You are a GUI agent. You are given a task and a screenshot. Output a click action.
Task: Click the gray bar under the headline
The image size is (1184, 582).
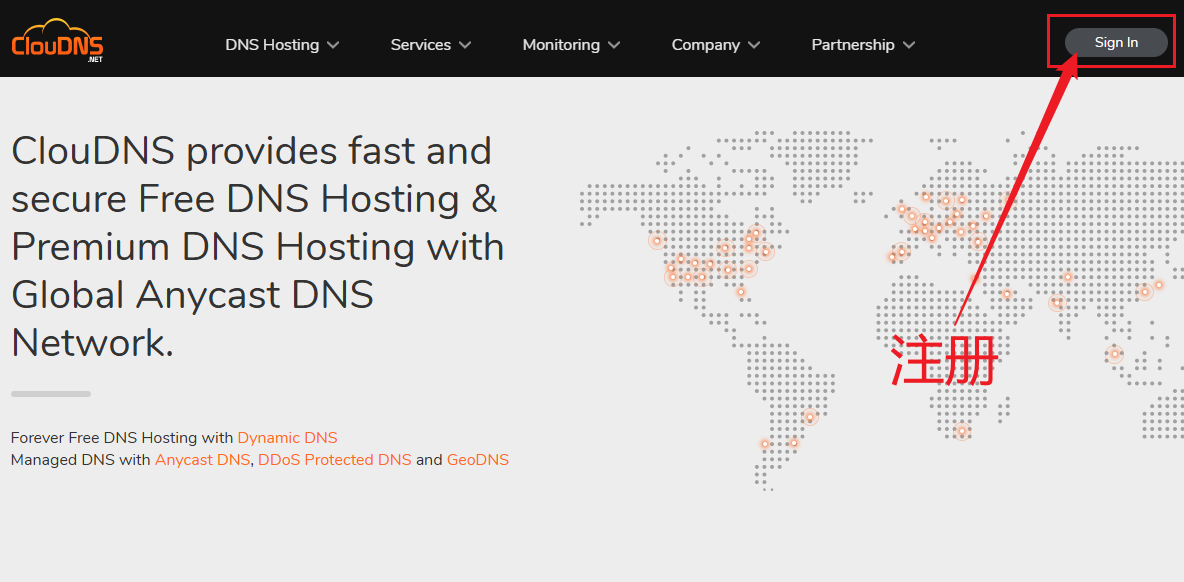51,394
